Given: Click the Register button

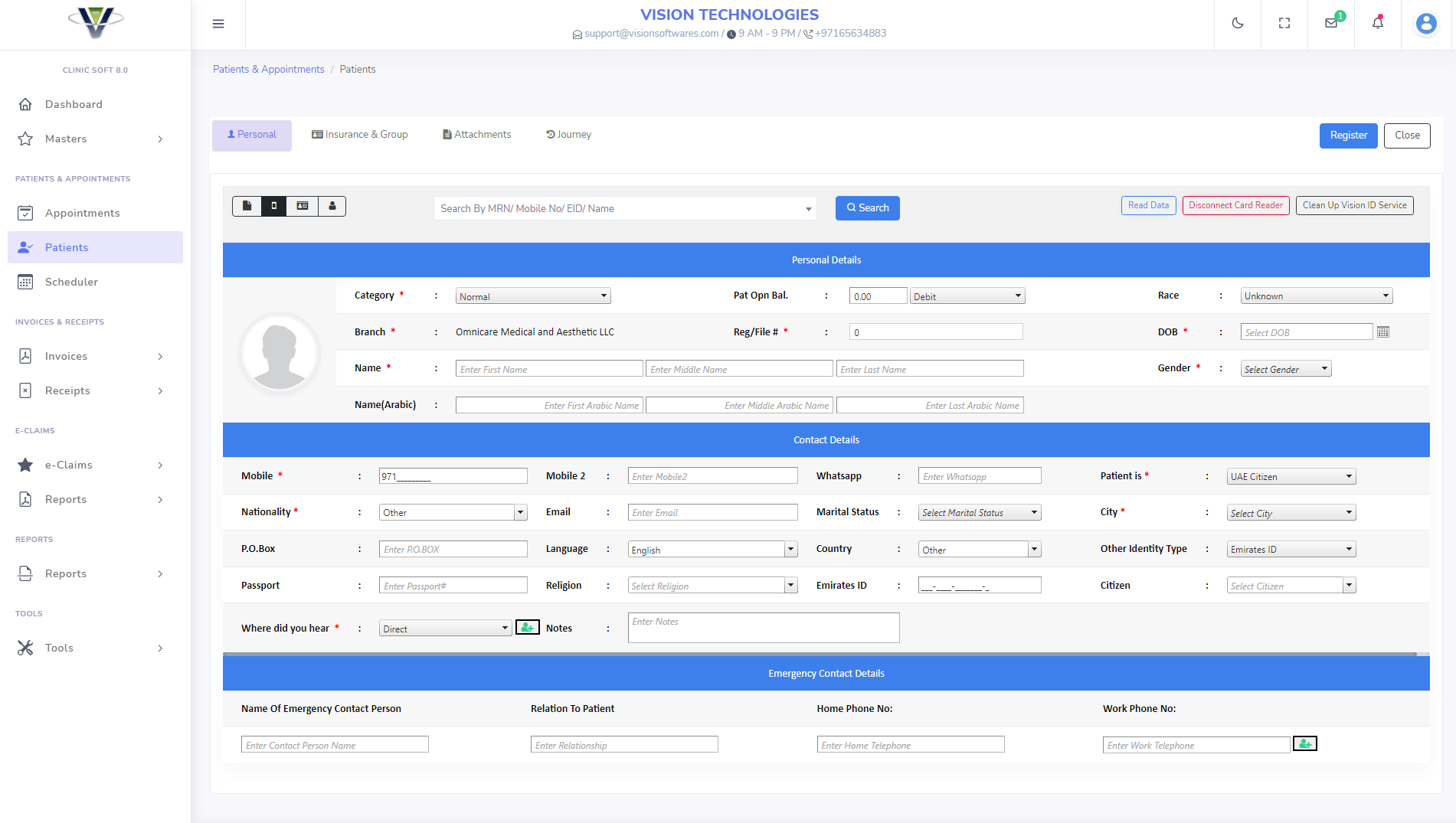Looking at the screenshot, I should point(1348,136).
